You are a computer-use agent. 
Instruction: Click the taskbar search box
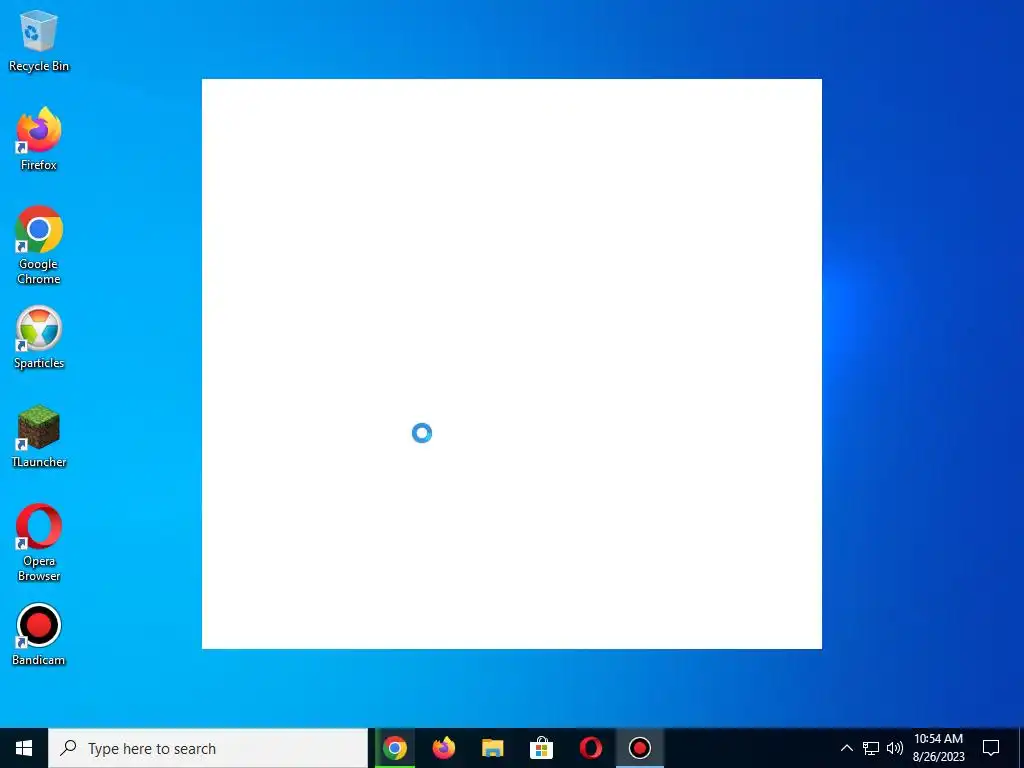[208, 748]
